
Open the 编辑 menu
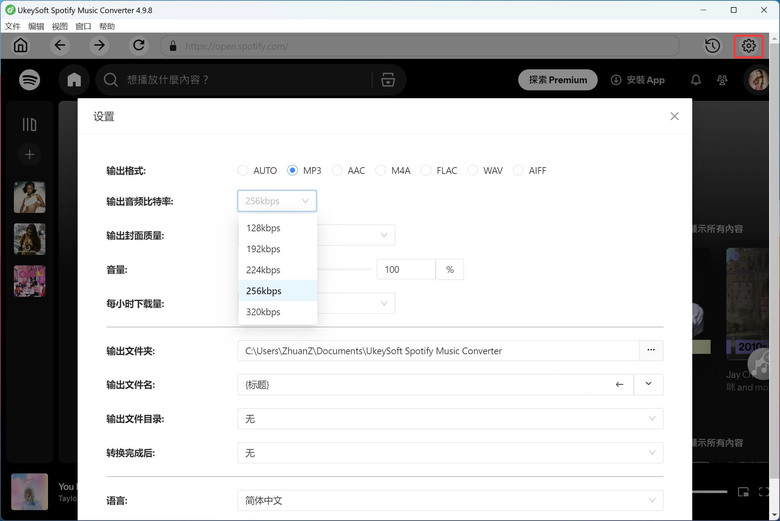(x=36, y=26)
